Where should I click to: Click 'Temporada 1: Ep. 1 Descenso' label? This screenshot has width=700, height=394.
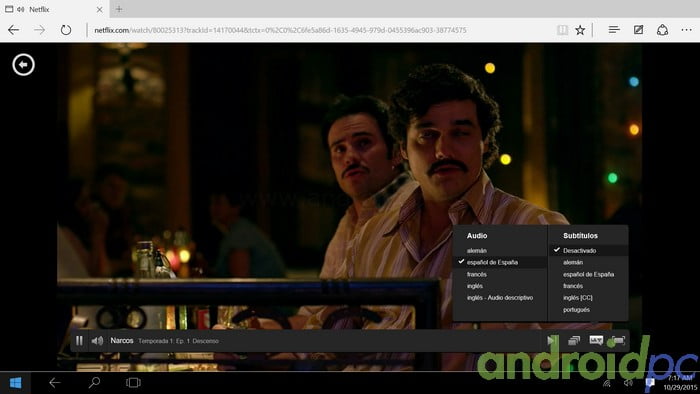pos(179,341)
